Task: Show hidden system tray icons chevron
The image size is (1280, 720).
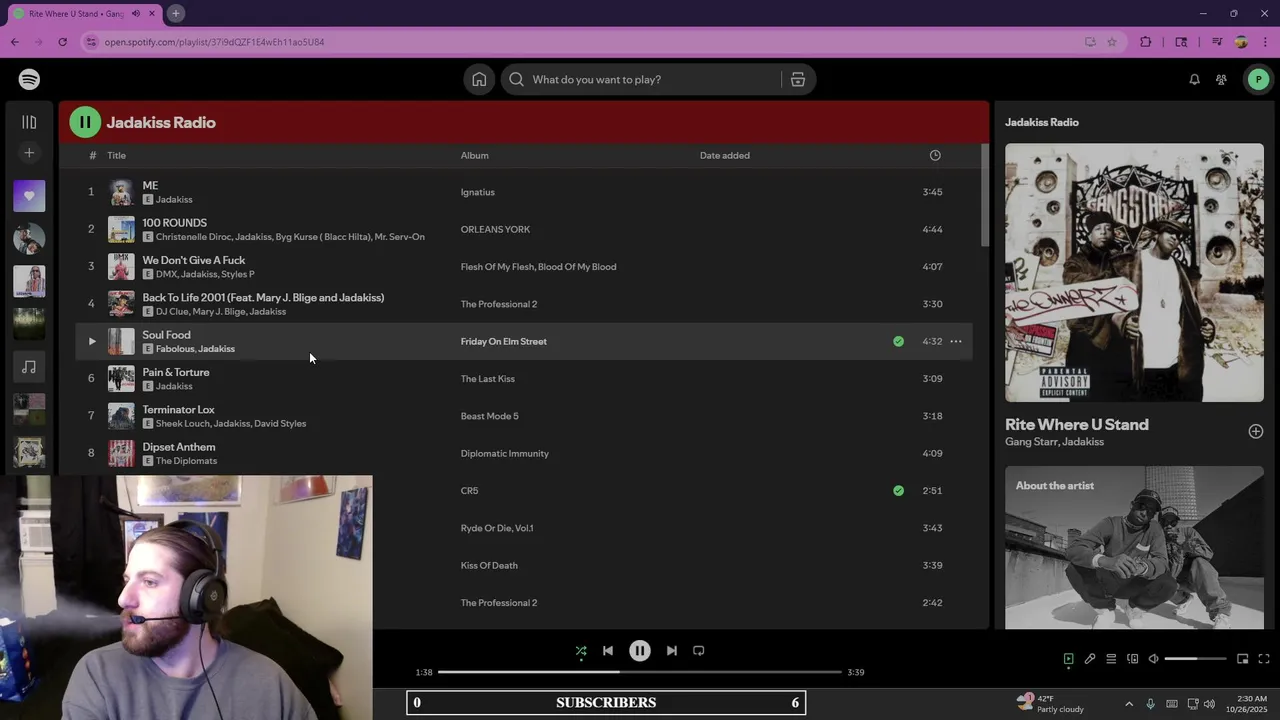Action: point(1129,703)
